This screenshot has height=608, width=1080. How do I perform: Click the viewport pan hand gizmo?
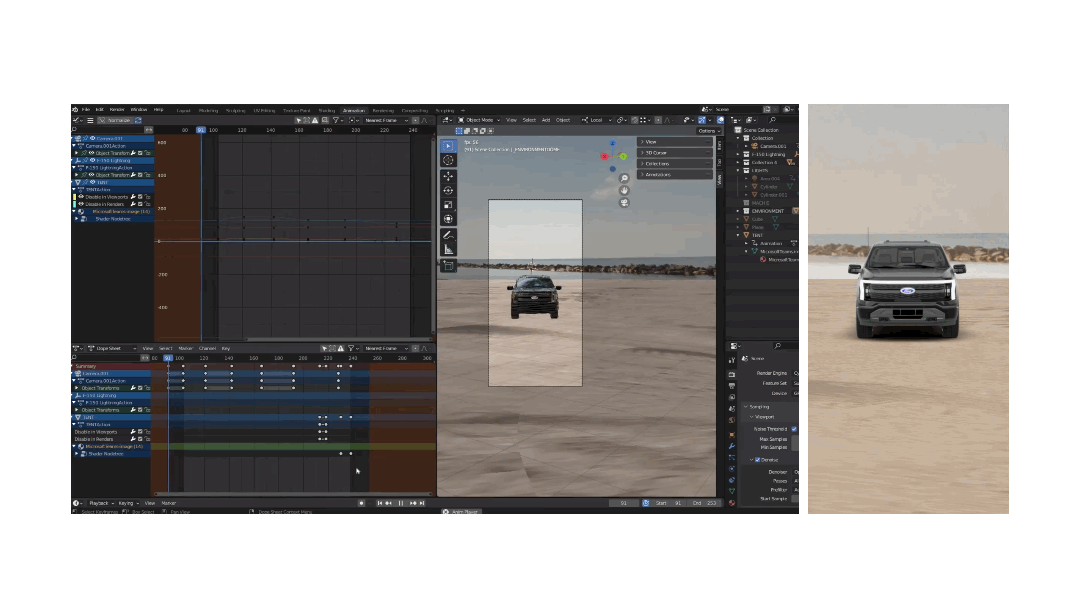click(624, 190)
